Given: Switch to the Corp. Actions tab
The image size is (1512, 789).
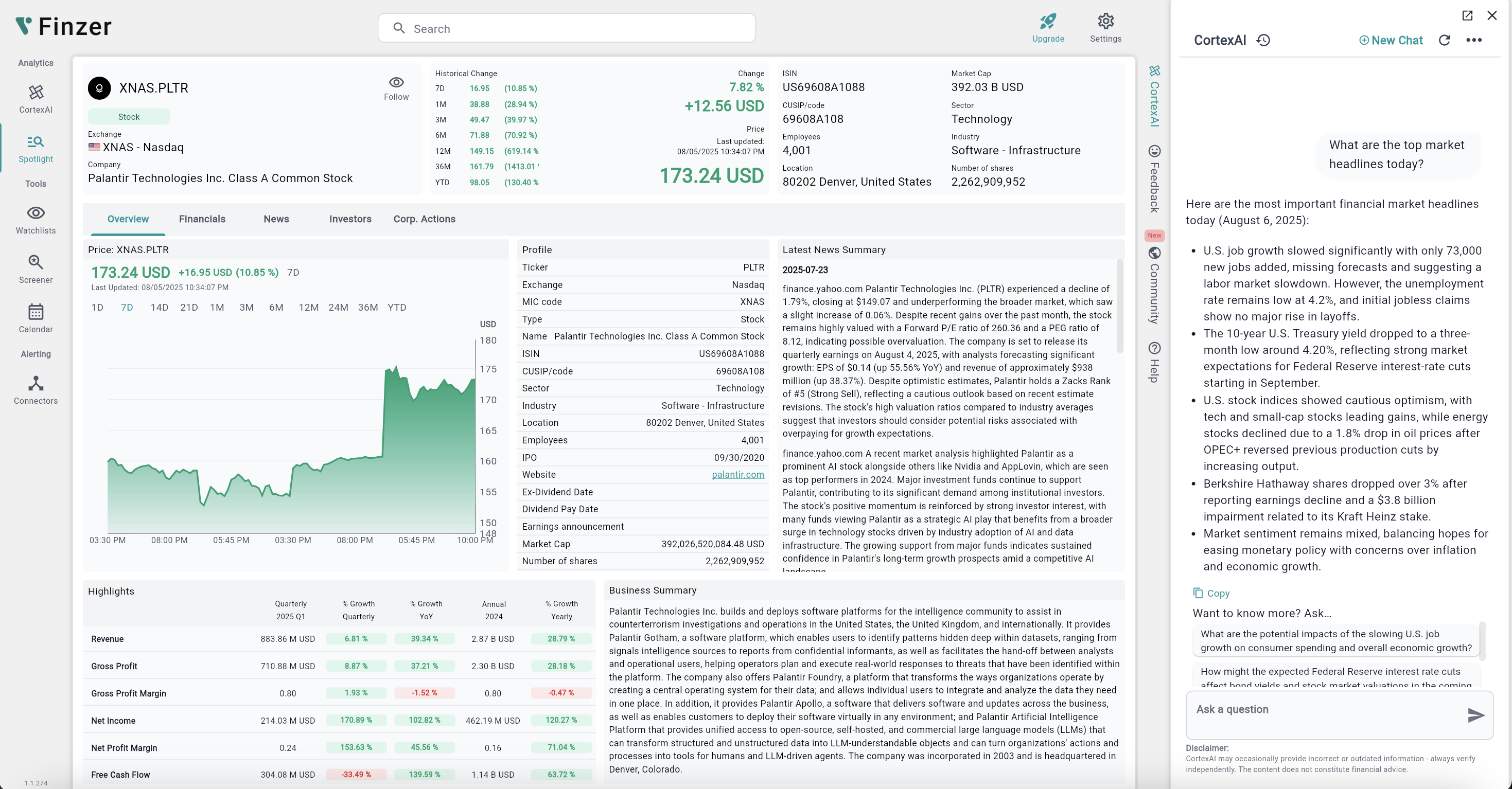Looking at the screenshot, I should point(425,219).
